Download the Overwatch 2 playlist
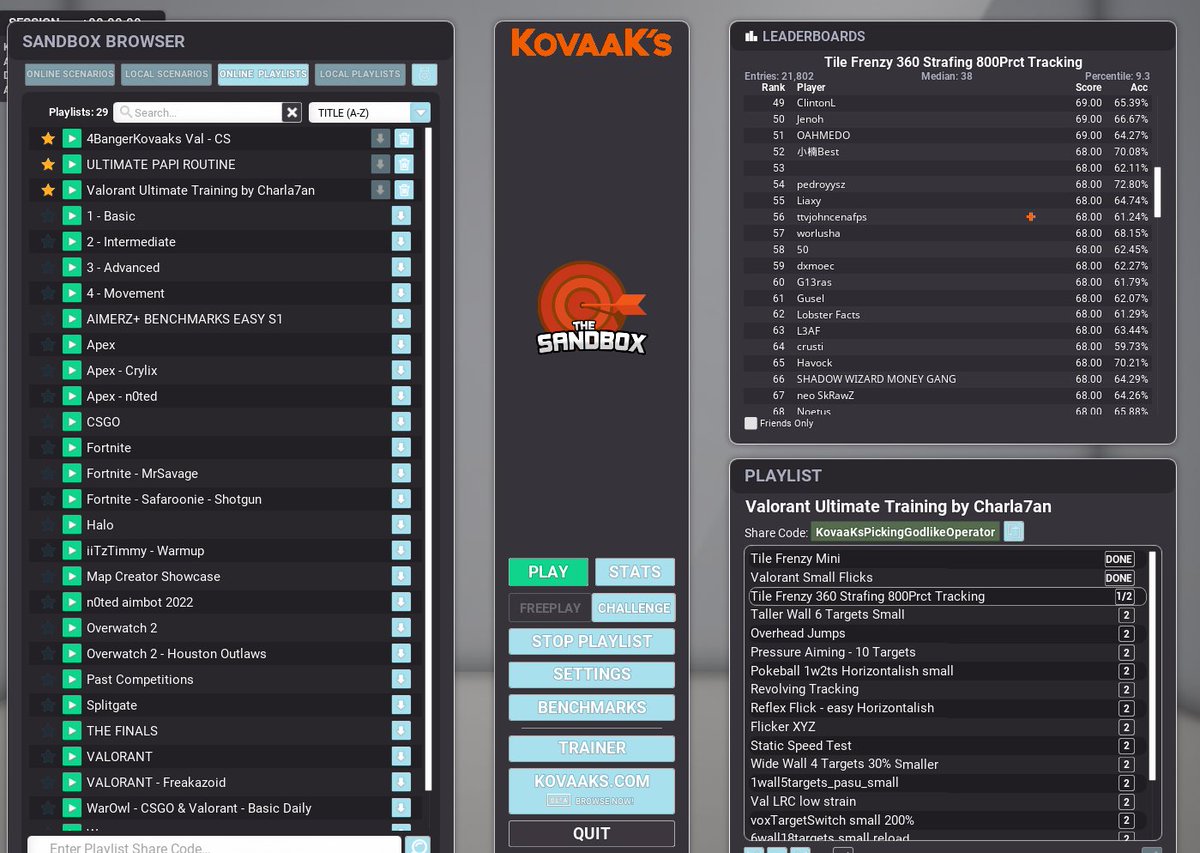The width and height of the screenshot is (1200, 853). pos(401,628)
